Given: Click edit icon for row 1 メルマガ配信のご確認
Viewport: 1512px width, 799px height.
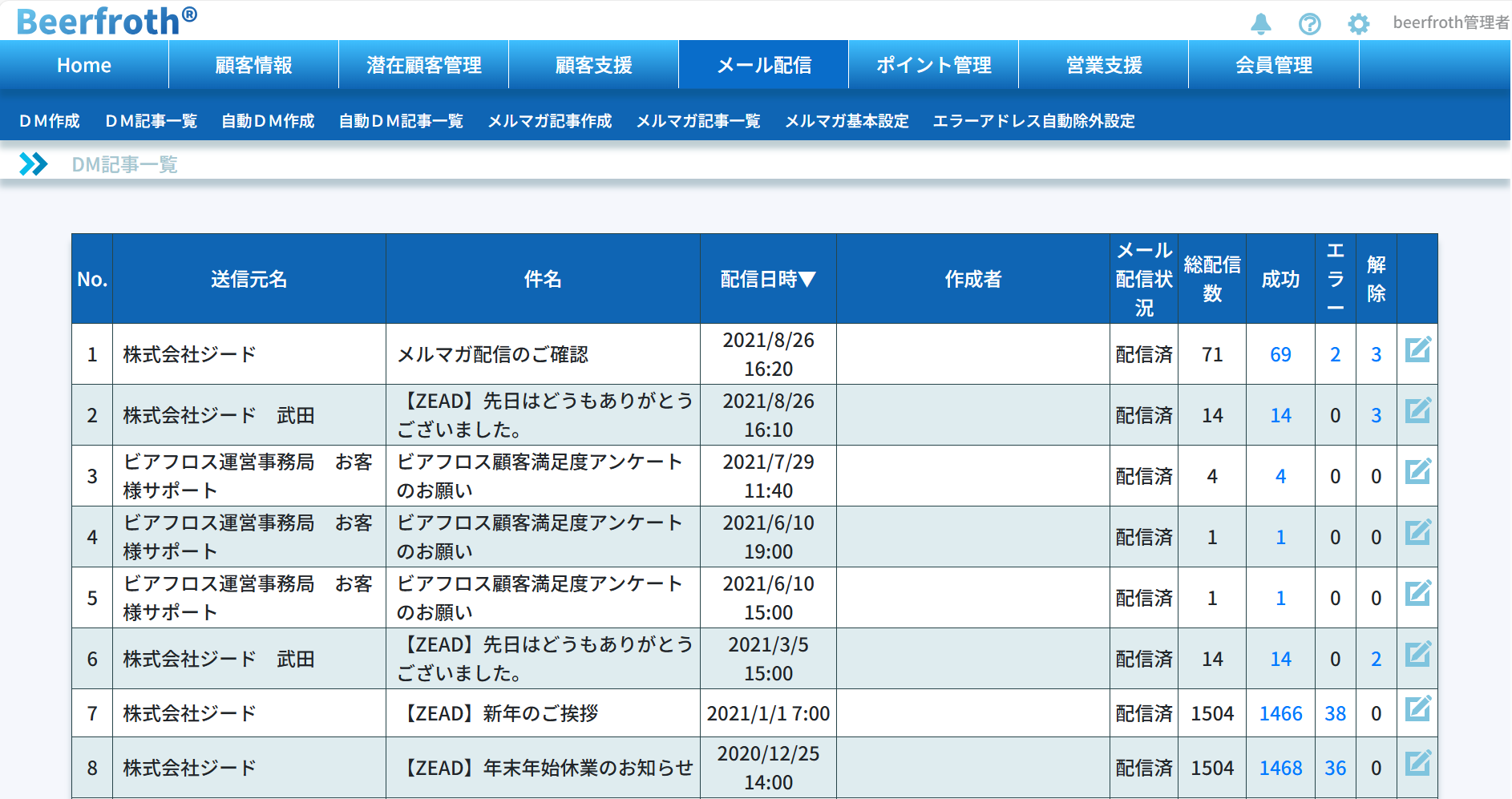Looking at the screenshot, I should click(1417, 350).
